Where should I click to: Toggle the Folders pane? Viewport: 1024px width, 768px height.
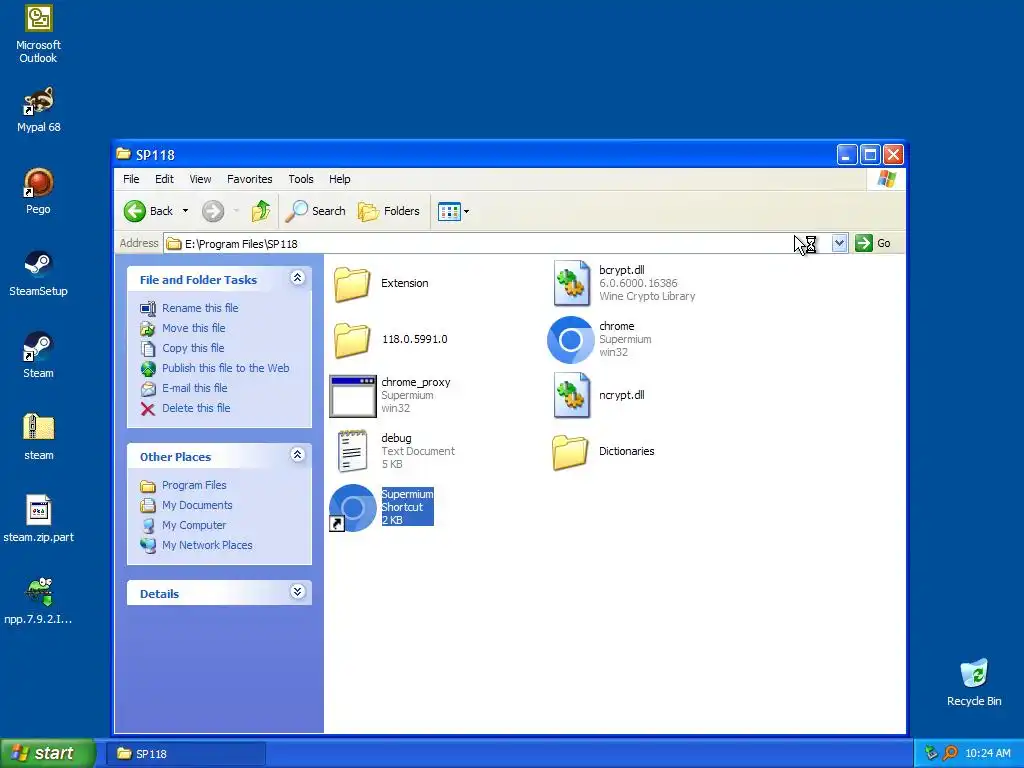[x=389, y=211]
